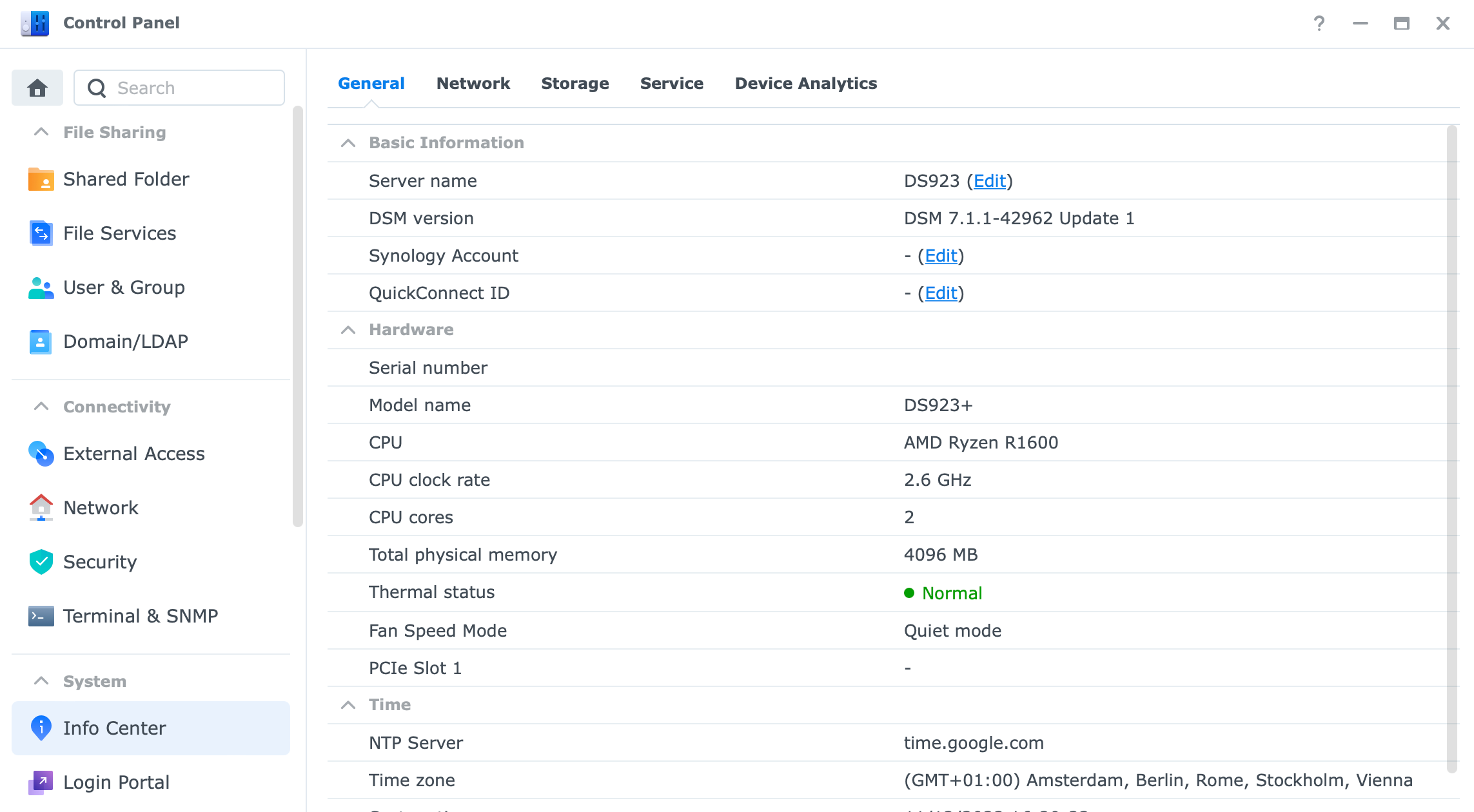The height and width of the screenshot is (812, 1474).
Task: Click the 2.6 GHz clock rate value
Action: point(938,480)
